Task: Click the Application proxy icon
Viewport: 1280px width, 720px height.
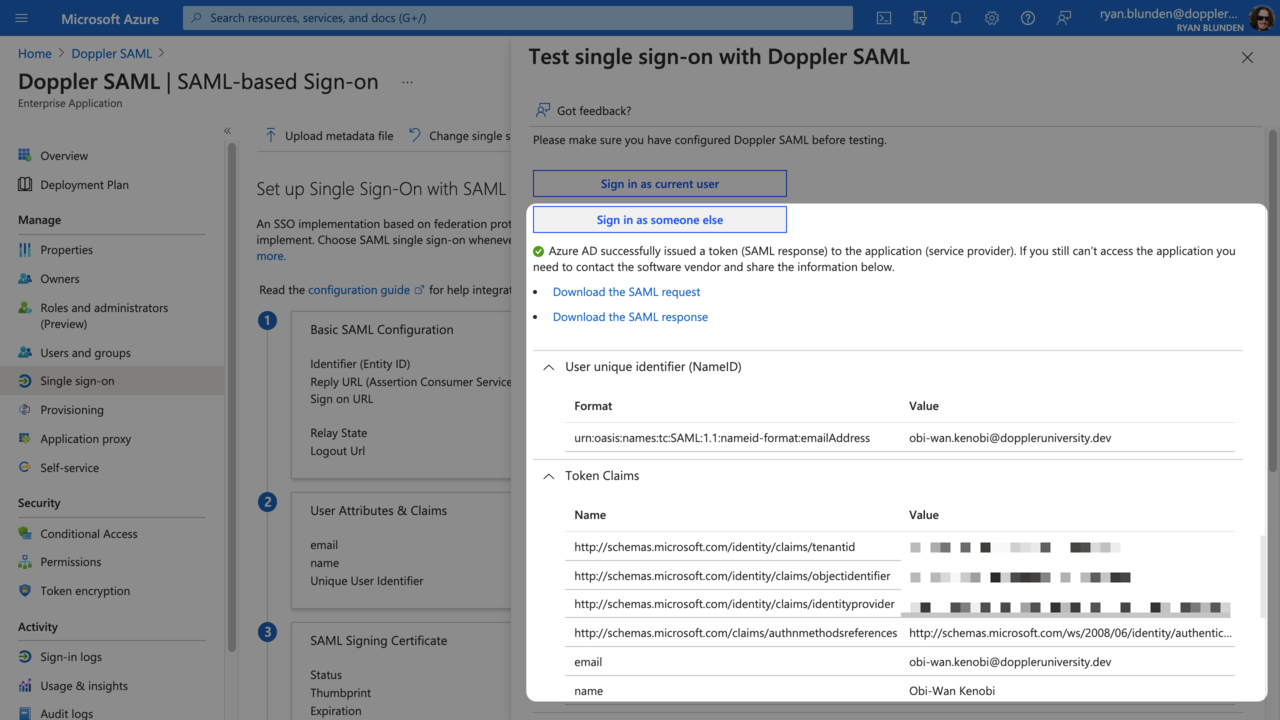Action: tap(25, 438)
